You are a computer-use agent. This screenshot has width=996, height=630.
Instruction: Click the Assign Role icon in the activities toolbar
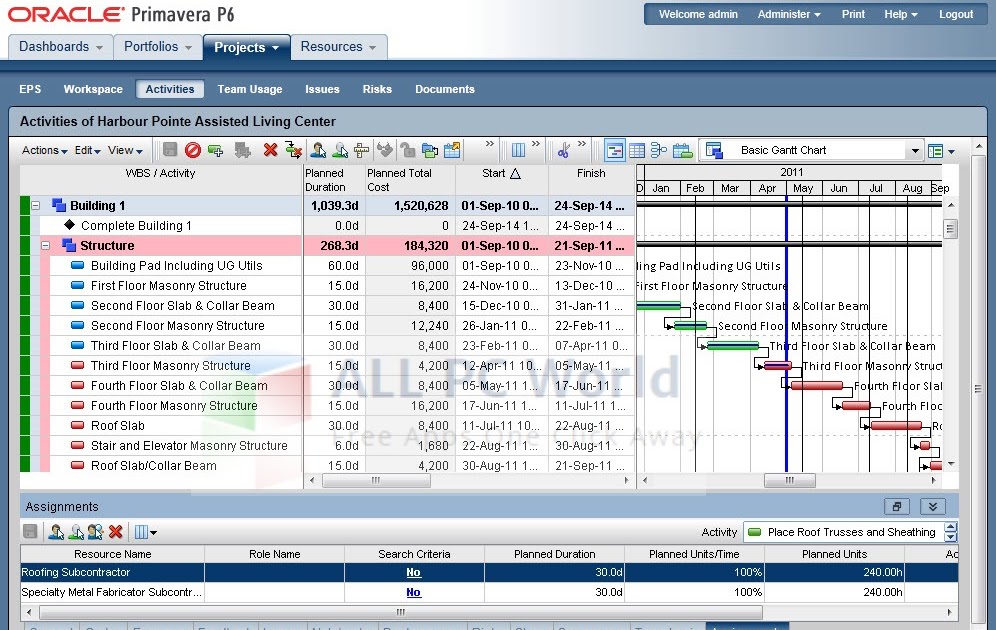tap(340, 151)
